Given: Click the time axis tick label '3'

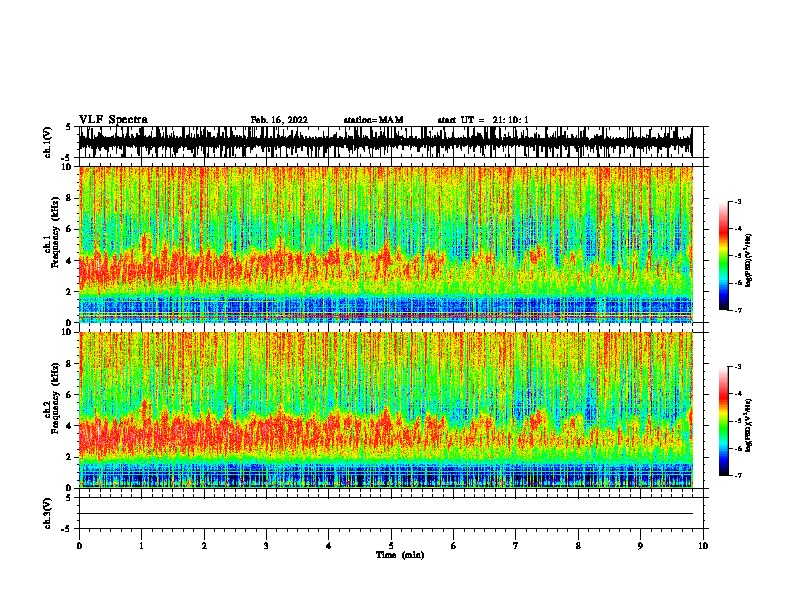Looking at the screenshot, I should coord(266,546).
